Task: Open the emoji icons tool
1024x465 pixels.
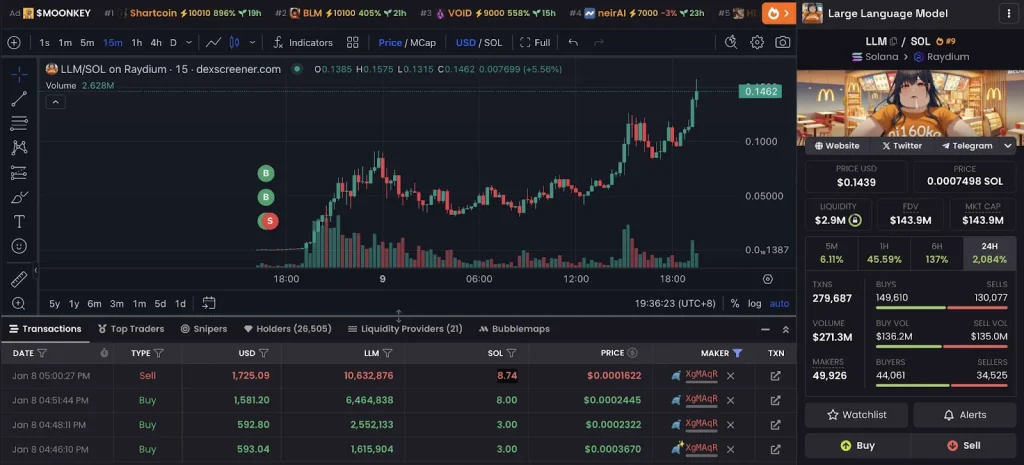Action: 19,246
